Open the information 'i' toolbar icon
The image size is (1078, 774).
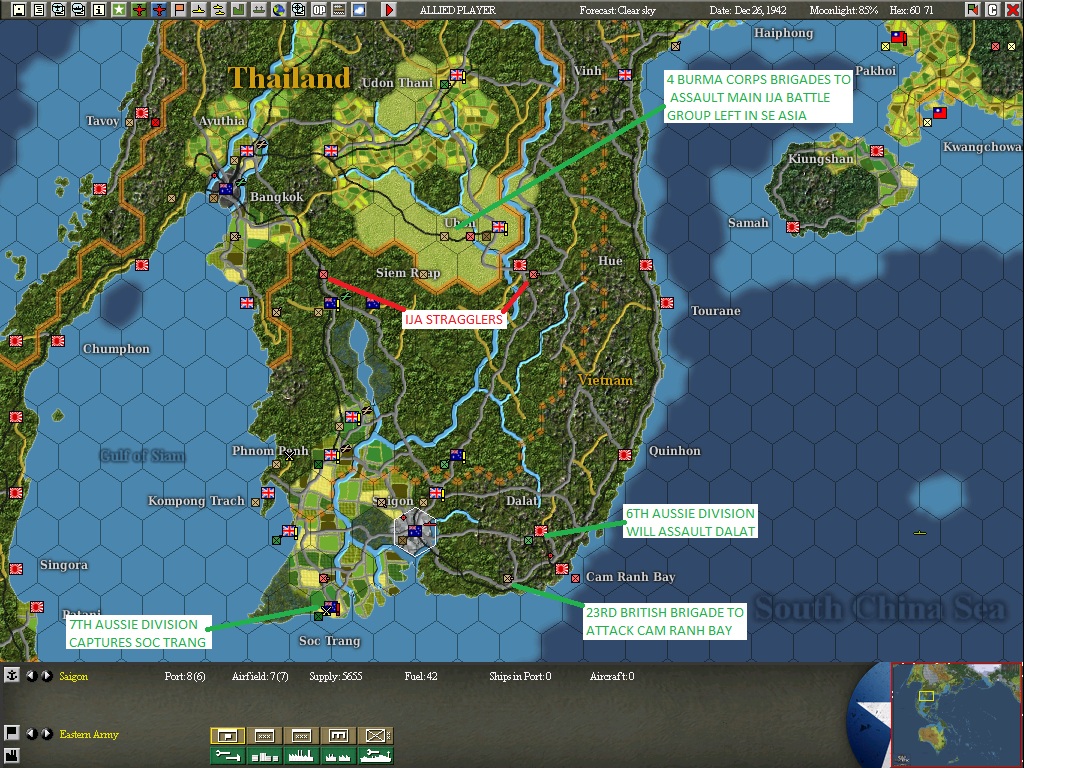point(98,10)
